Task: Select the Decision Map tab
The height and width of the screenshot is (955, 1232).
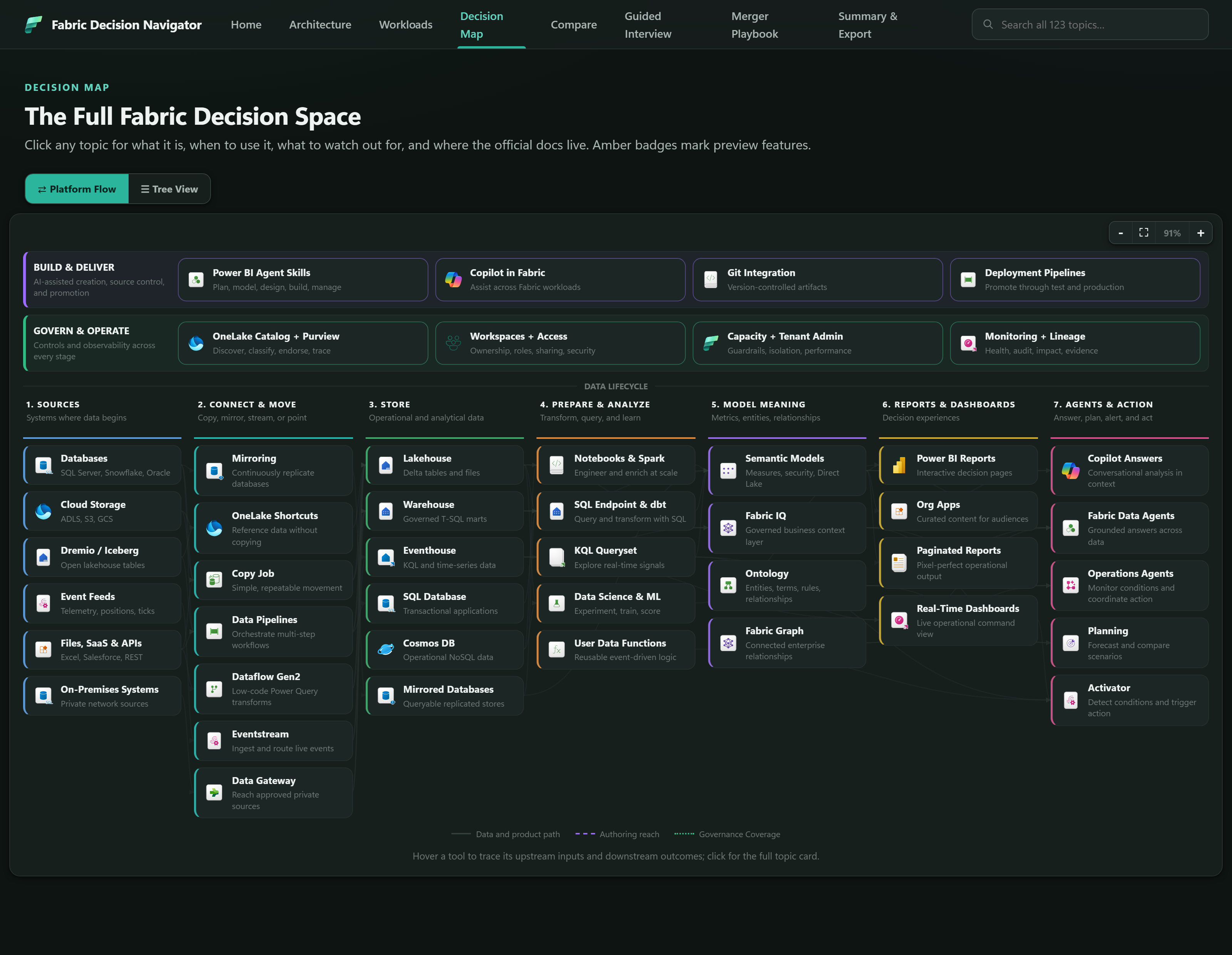Action: click(x=491, y=25)
